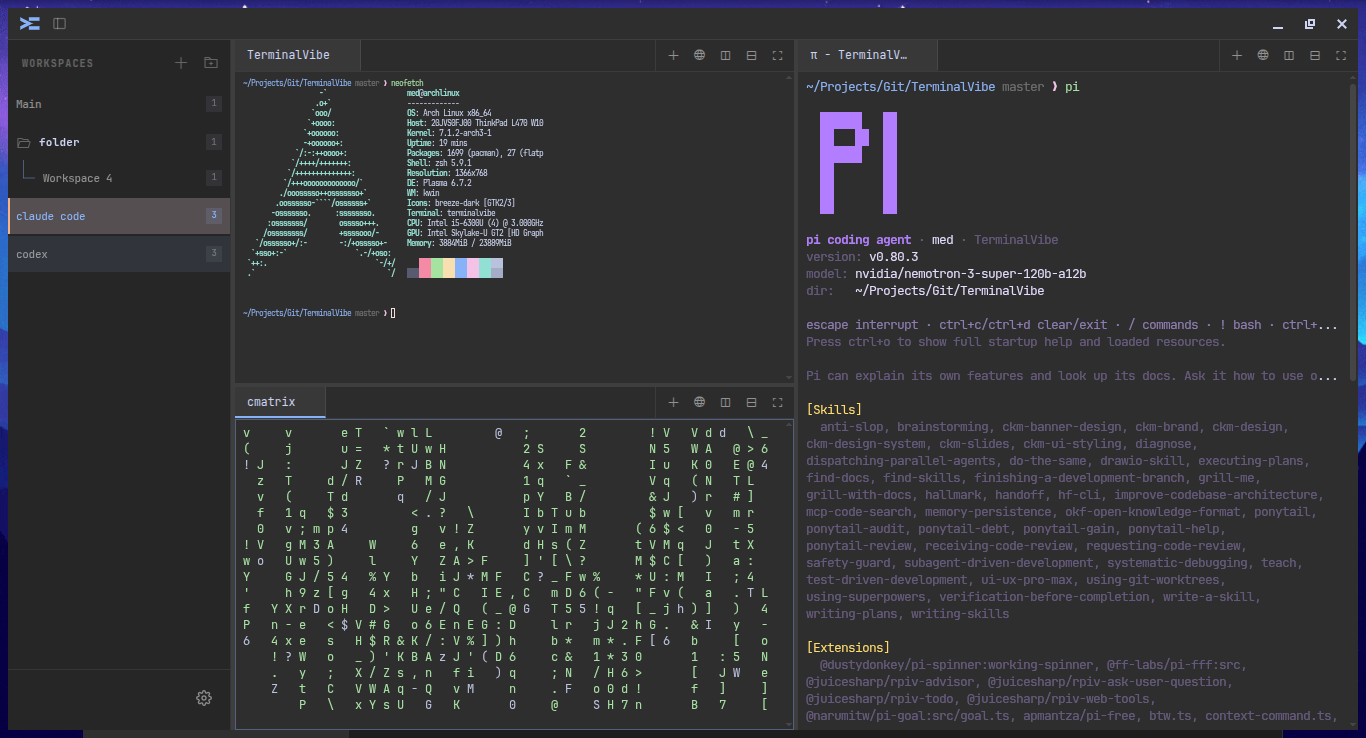
Task: Toggle the sidebar panel icon in title bar
Action: 60,23
